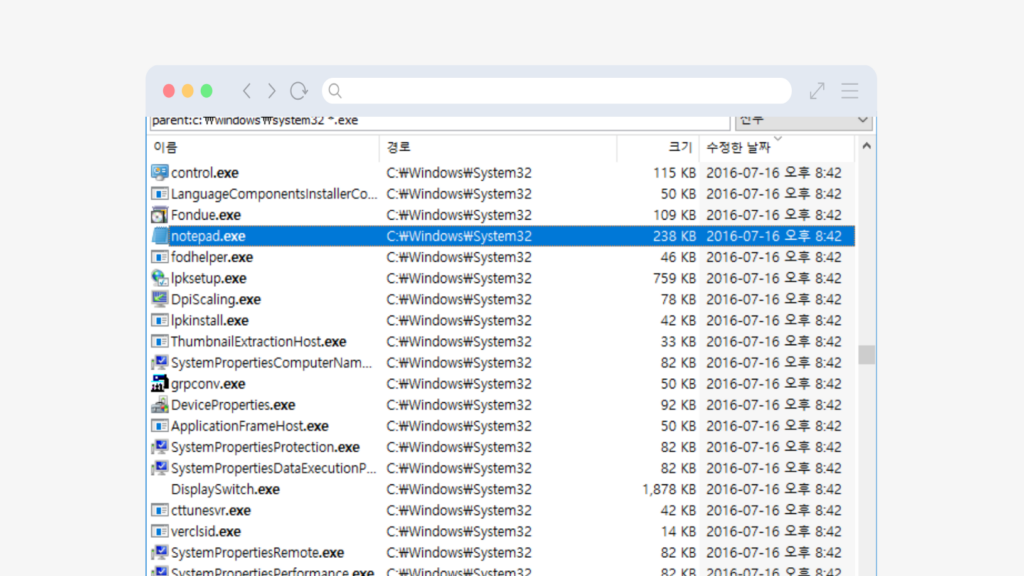The image size is (1024, 576).
Task: Open the filter dropdown beside the search box
Action: coord(803,120)
